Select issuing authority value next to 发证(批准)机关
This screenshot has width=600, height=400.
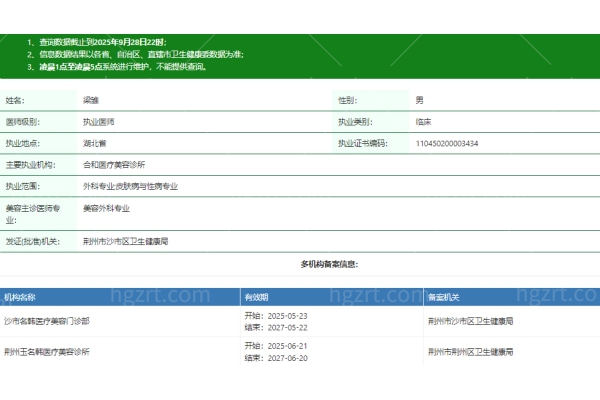126,242
